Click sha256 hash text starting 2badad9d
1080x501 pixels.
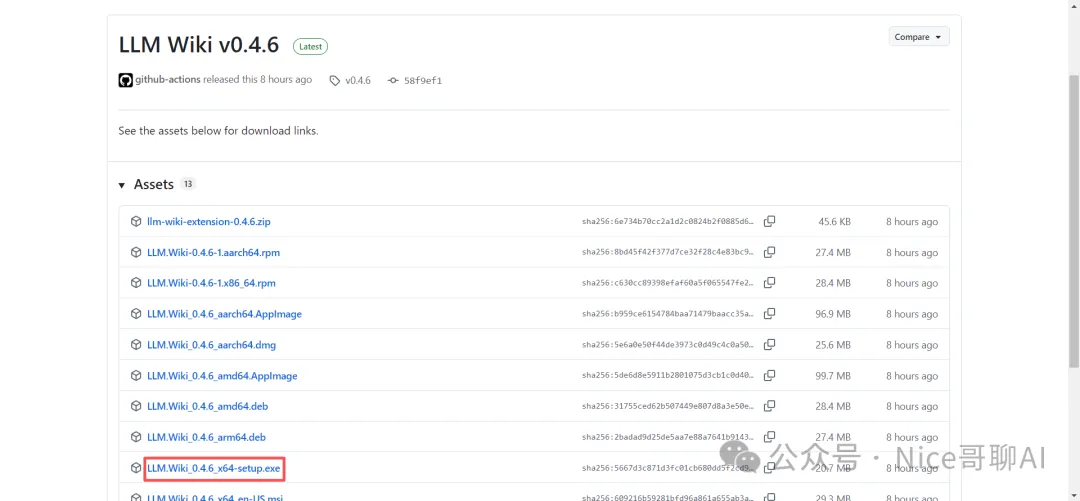(x=668, y=437)
